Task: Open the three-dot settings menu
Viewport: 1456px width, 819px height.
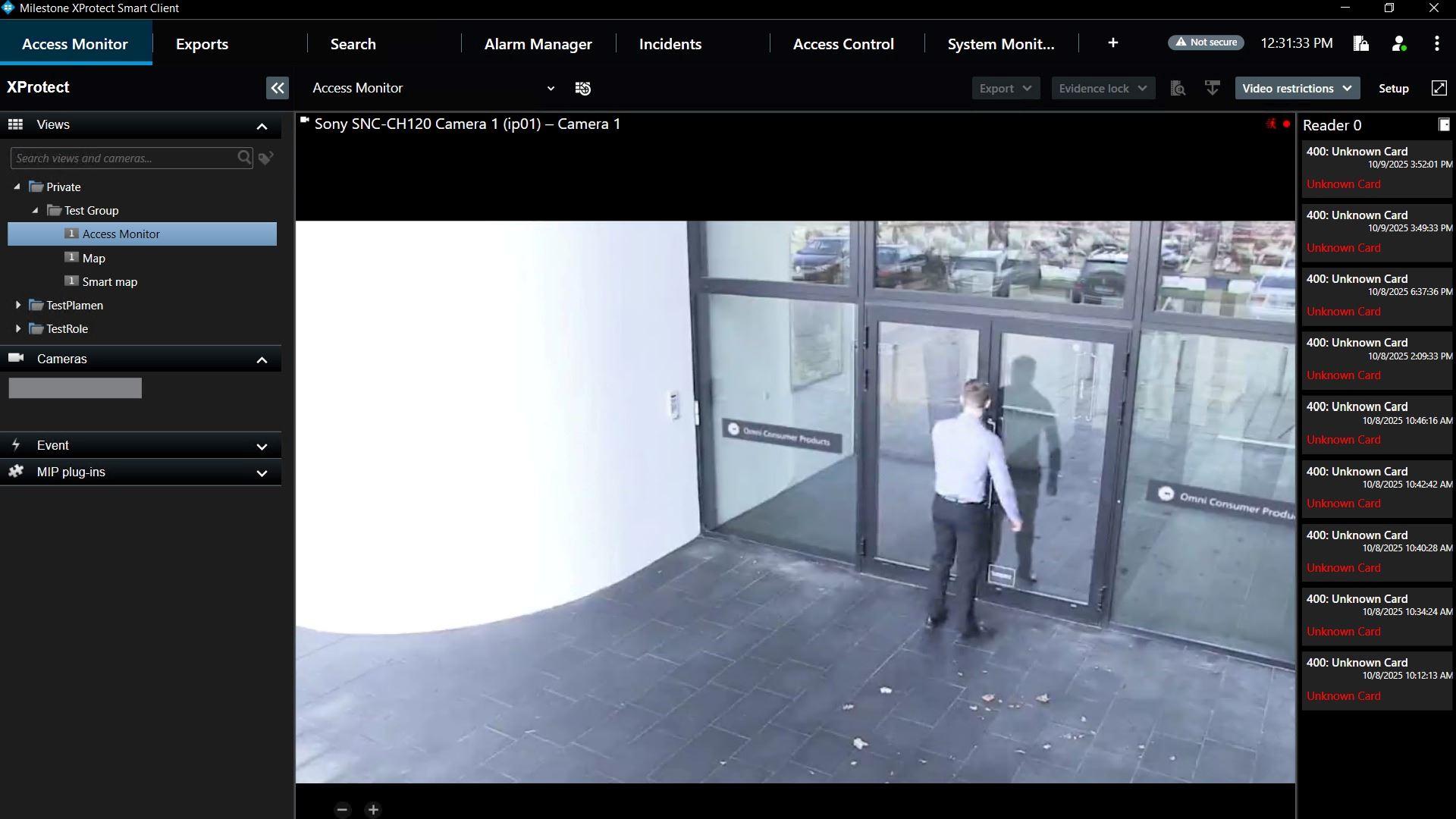Action: pos(1436,43)
